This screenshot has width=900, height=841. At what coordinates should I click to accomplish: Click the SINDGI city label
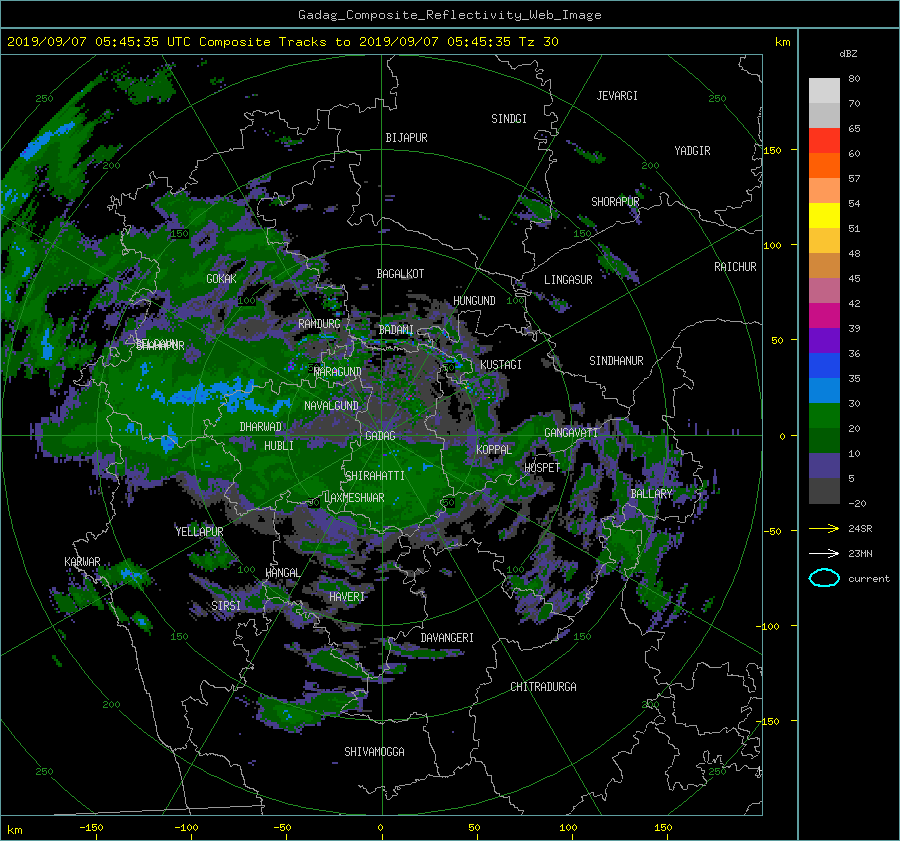[509, 119]
